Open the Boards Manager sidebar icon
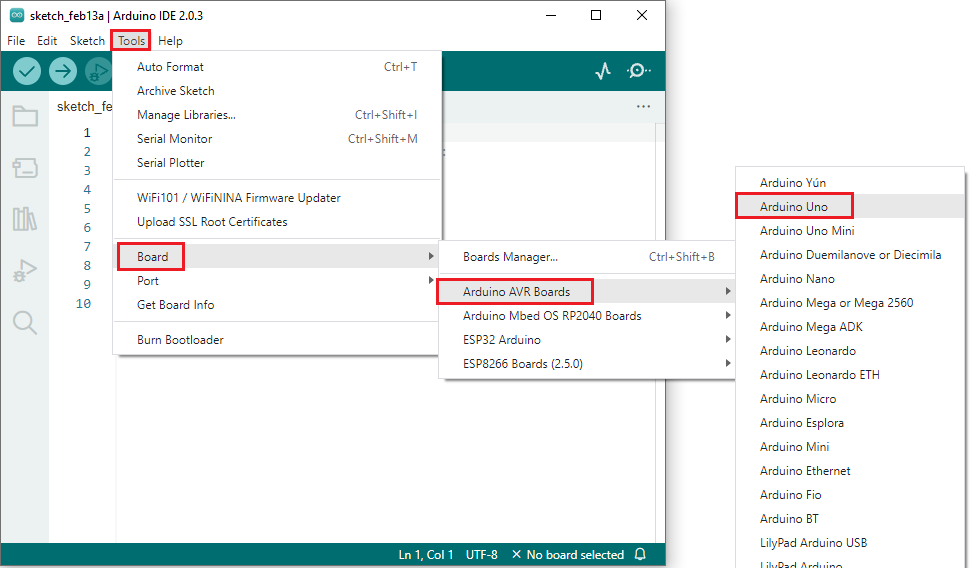Image resolution: width=970 pixels, height=568 pixels. click(x=25, y=168)
